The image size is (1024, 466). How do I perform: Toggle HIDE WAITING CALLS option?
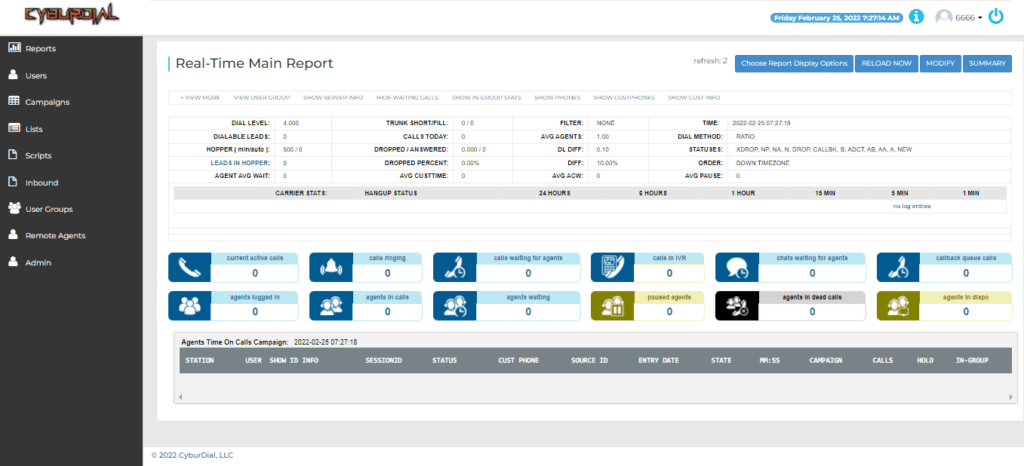[x=407, y=98]
